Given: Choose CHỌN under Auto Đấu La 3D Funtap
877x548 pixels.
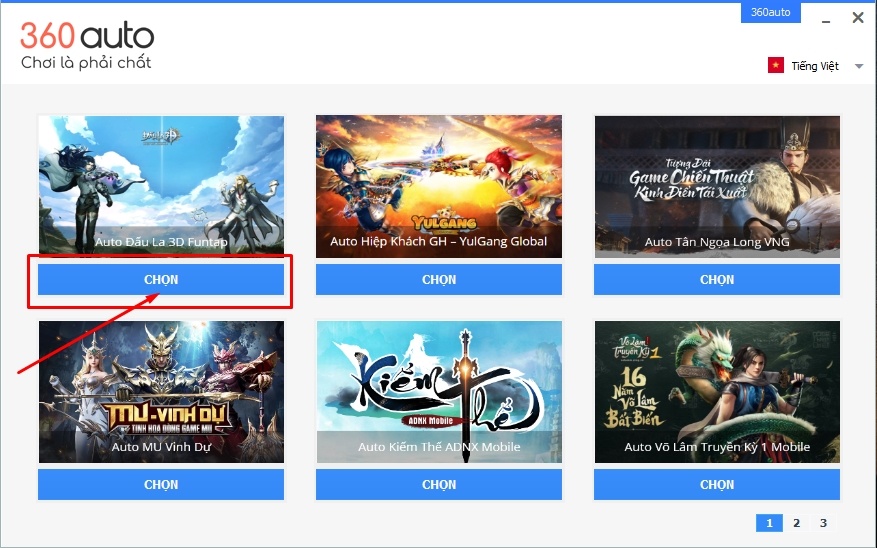Looking at the screenshot, I should (x=161, y=280).
